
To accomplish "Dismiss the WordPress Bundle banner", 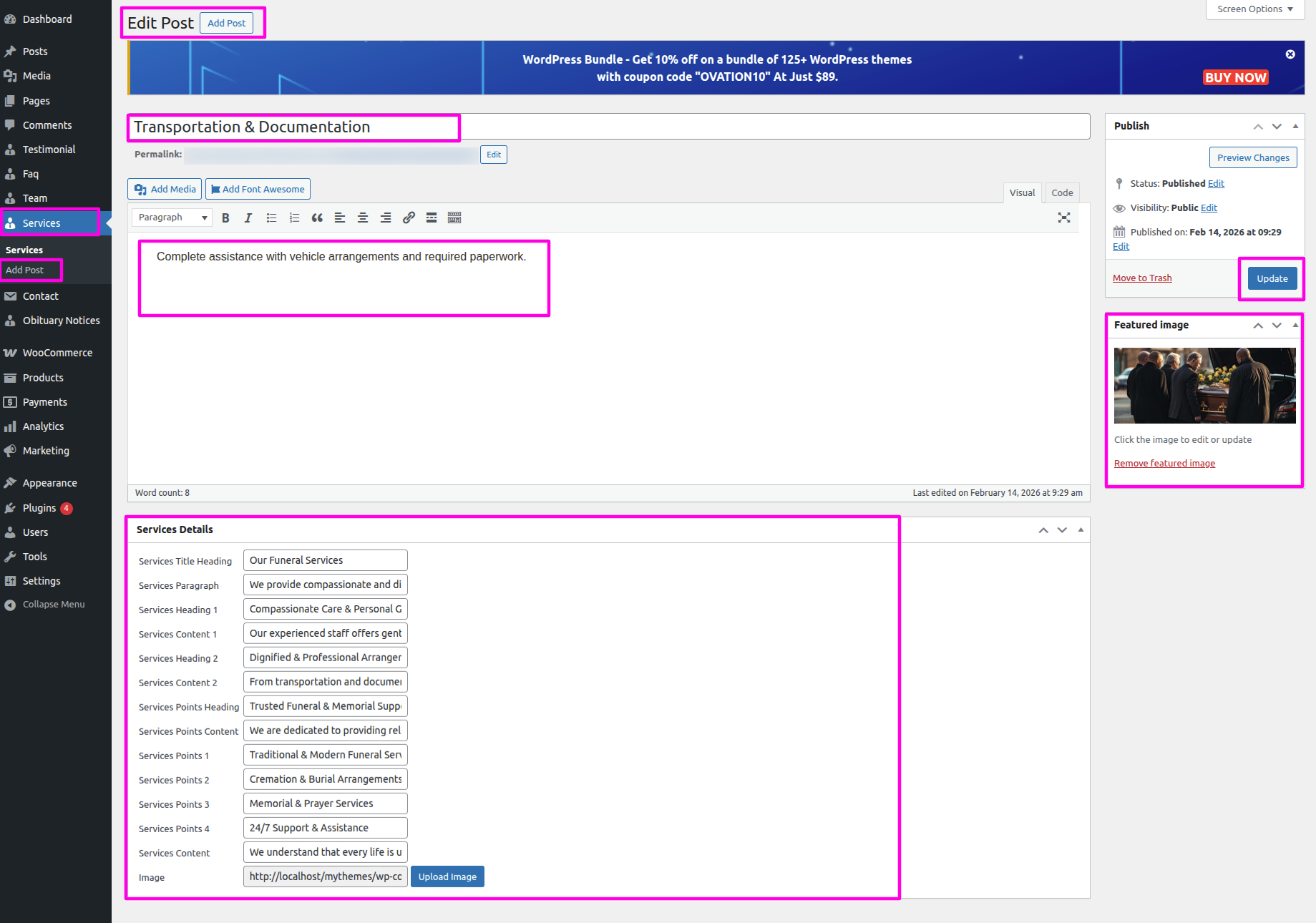I will [x=1290, y=54].
